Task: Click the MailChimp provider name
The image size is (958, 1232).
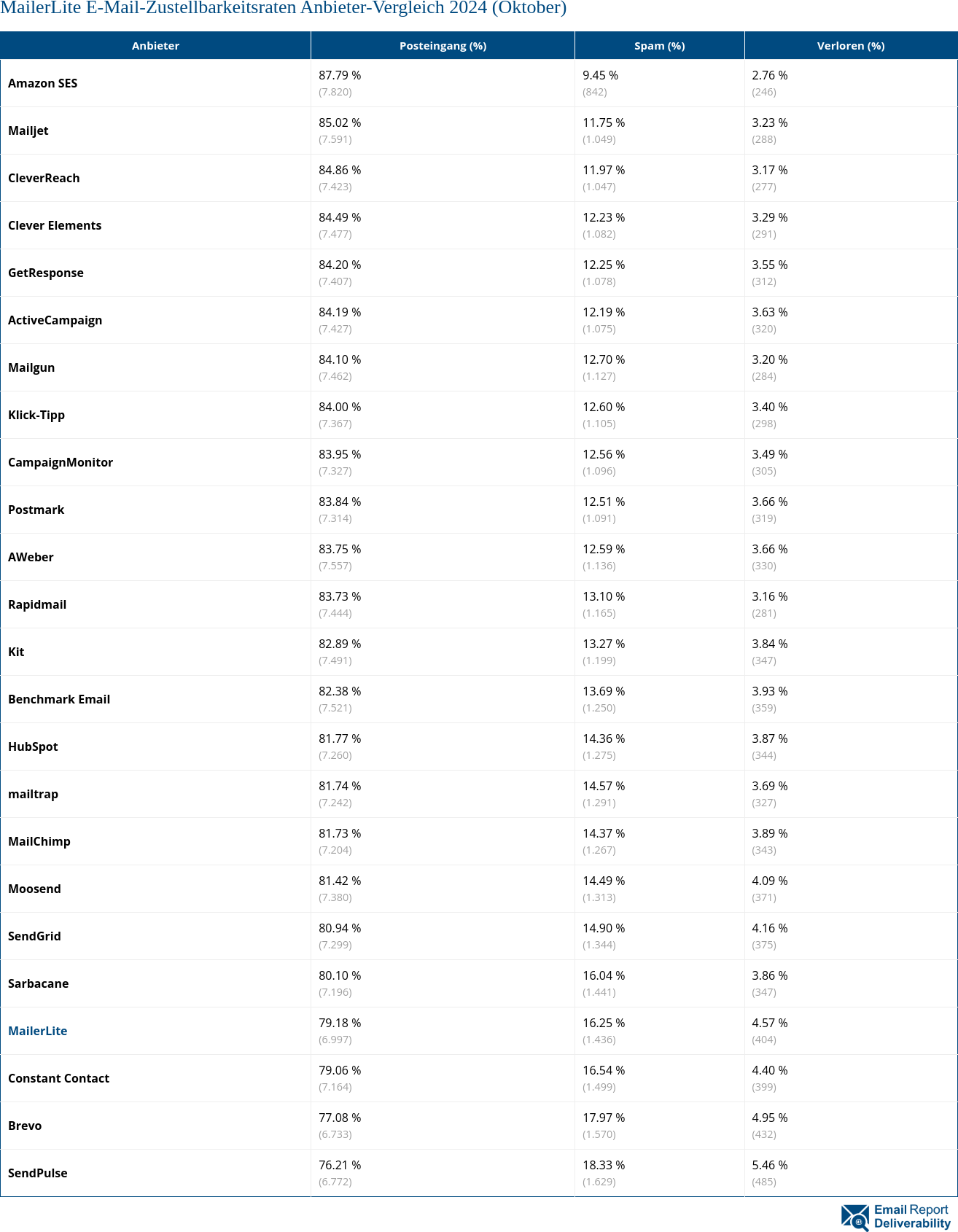Action: [x=39, y=841]
